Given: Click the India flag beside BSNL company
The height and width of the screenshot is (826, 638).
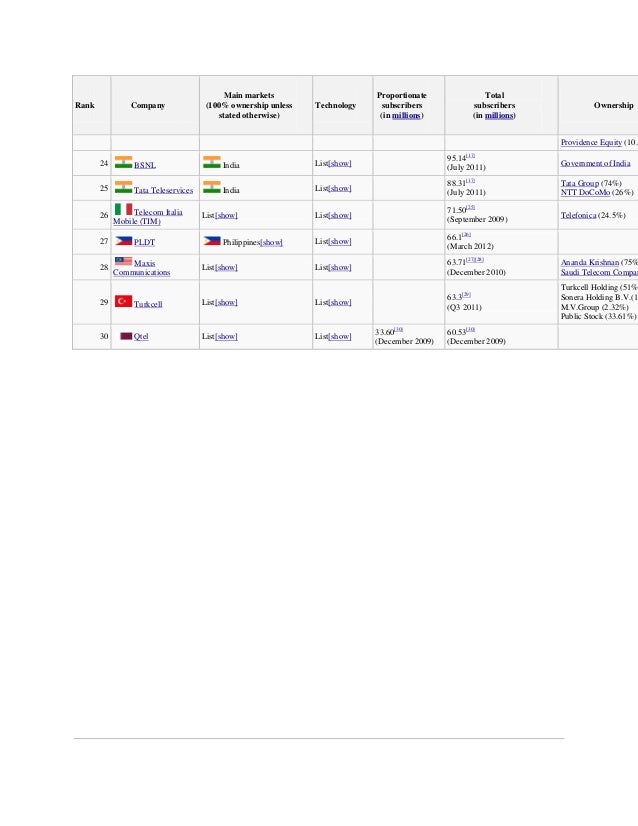Looking at the screenshot, I should pos(123,162).
